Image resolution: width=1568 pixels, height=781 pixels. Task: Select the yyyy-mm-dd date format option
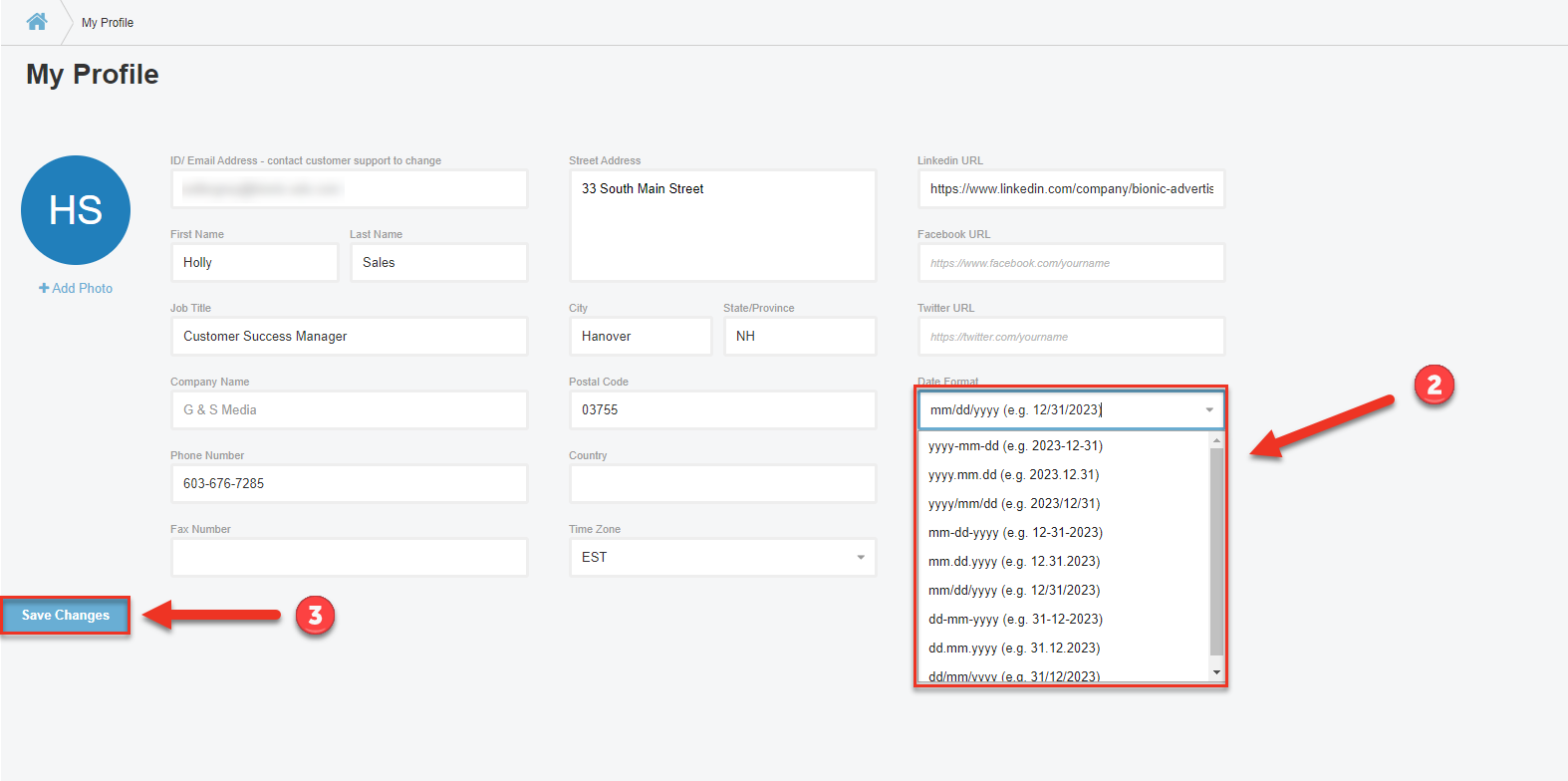tap(1015, 446)
